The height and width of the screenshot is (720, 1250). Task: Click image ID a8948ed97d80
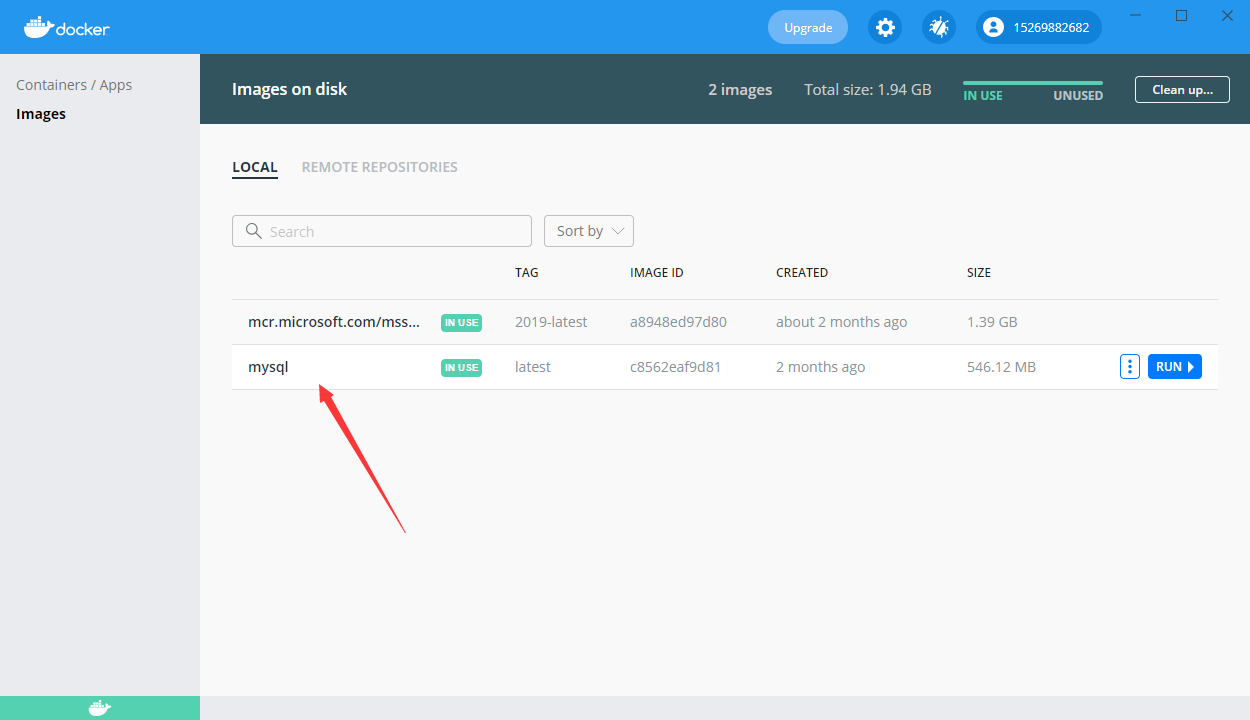click(678, 322)
